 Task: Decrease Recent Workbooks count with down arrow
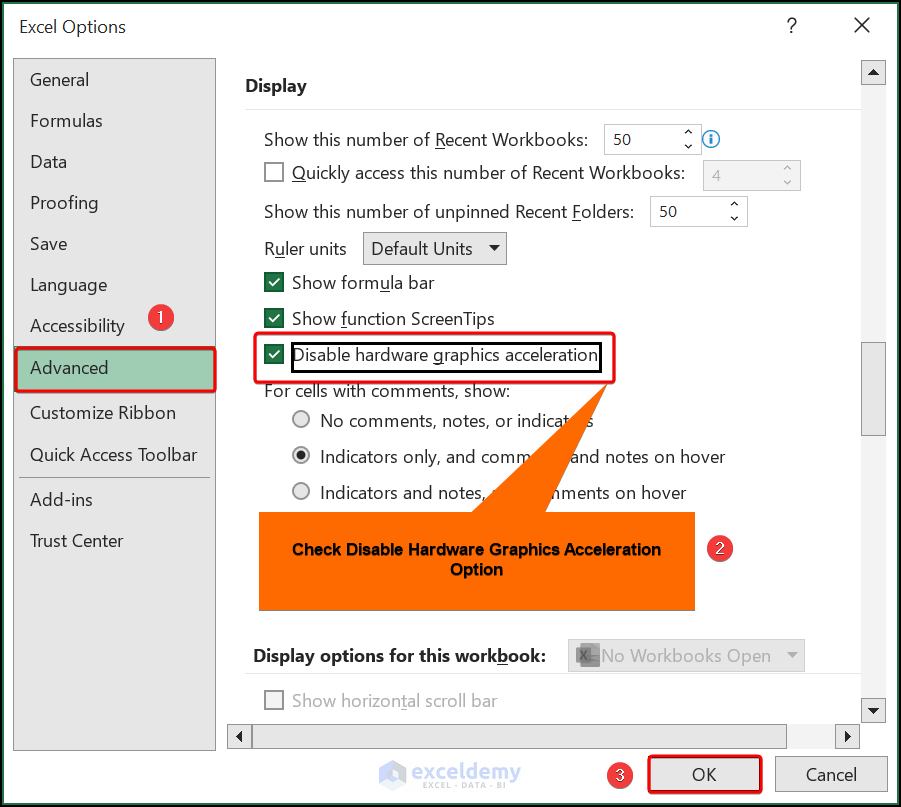coord(688,146)
